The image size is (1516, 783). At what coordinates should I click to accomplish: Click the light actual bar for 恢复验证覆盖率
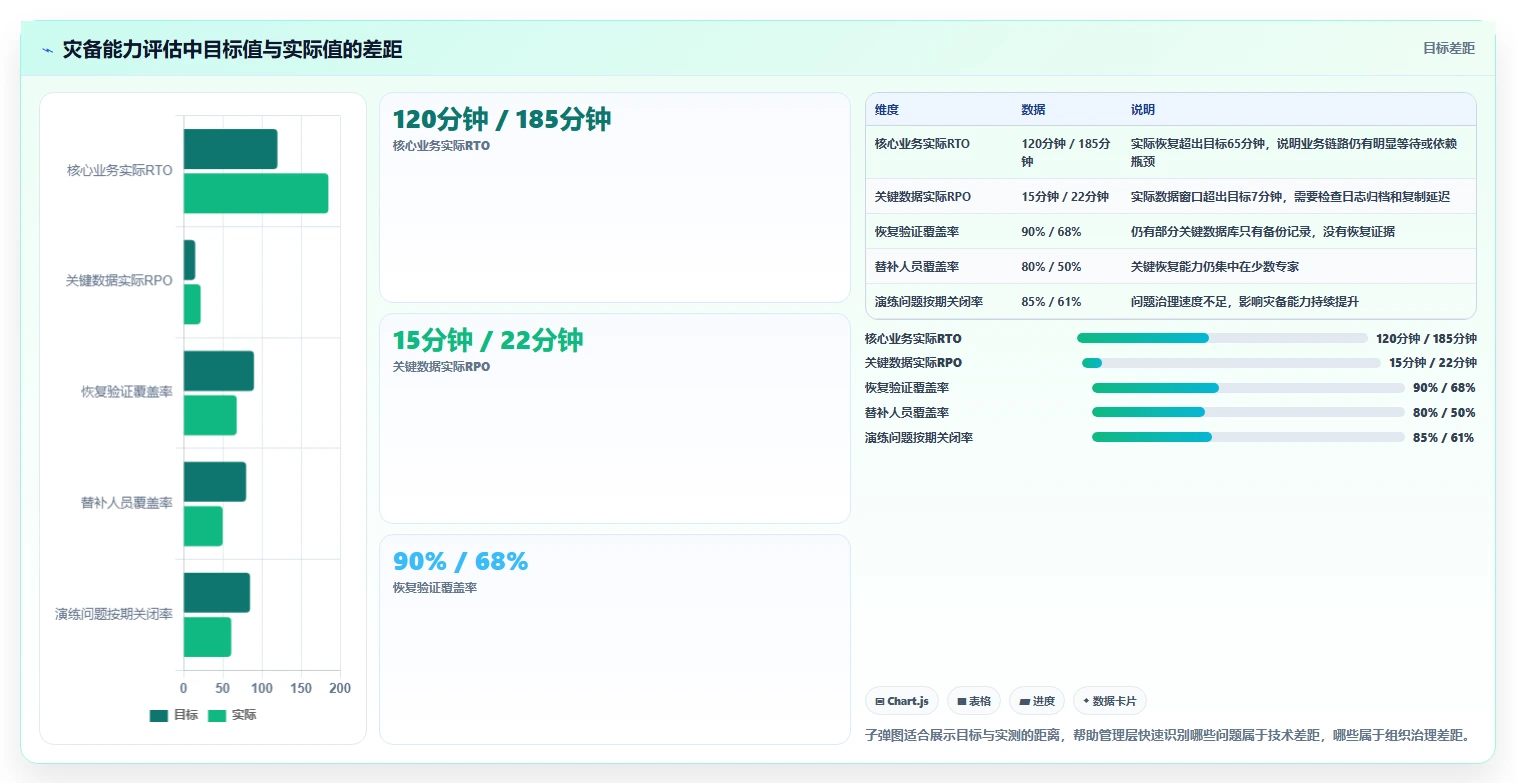[210, 415]
